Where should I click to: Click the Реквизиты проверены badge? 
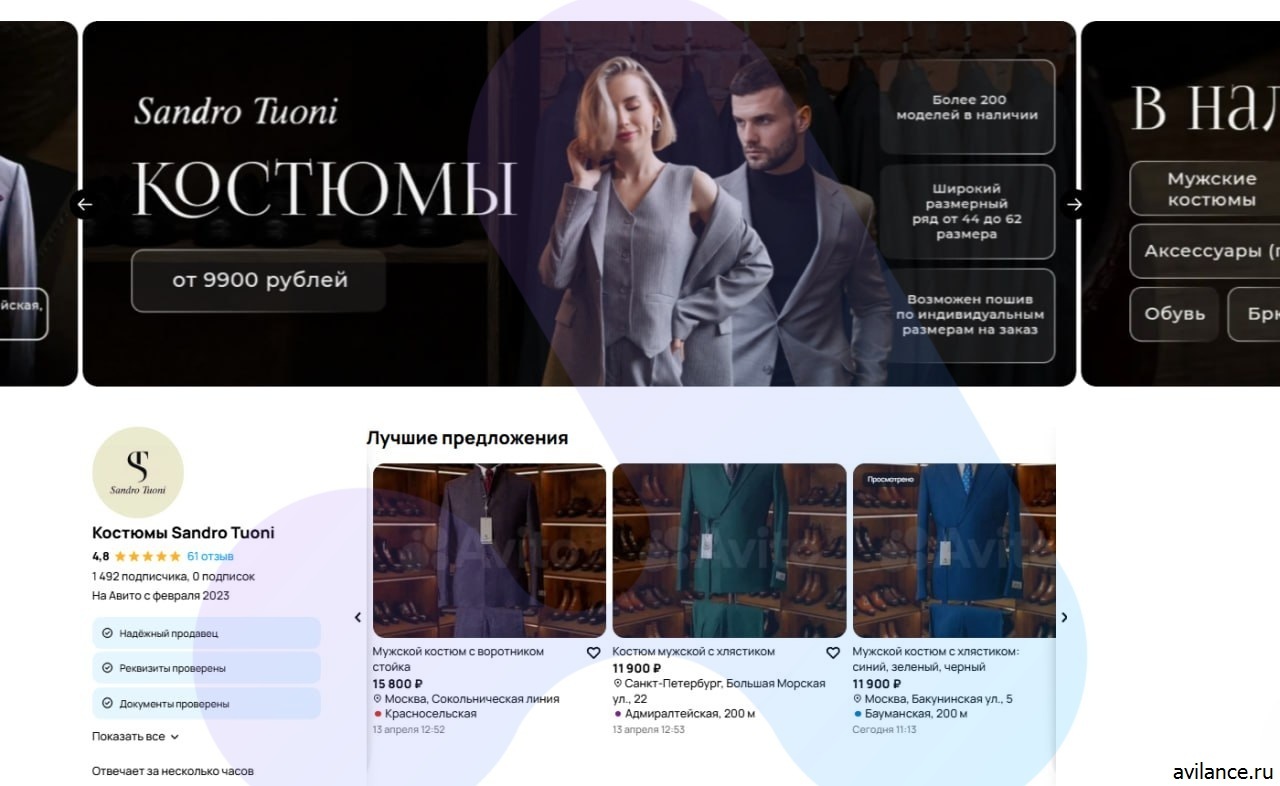pos(206,668)
